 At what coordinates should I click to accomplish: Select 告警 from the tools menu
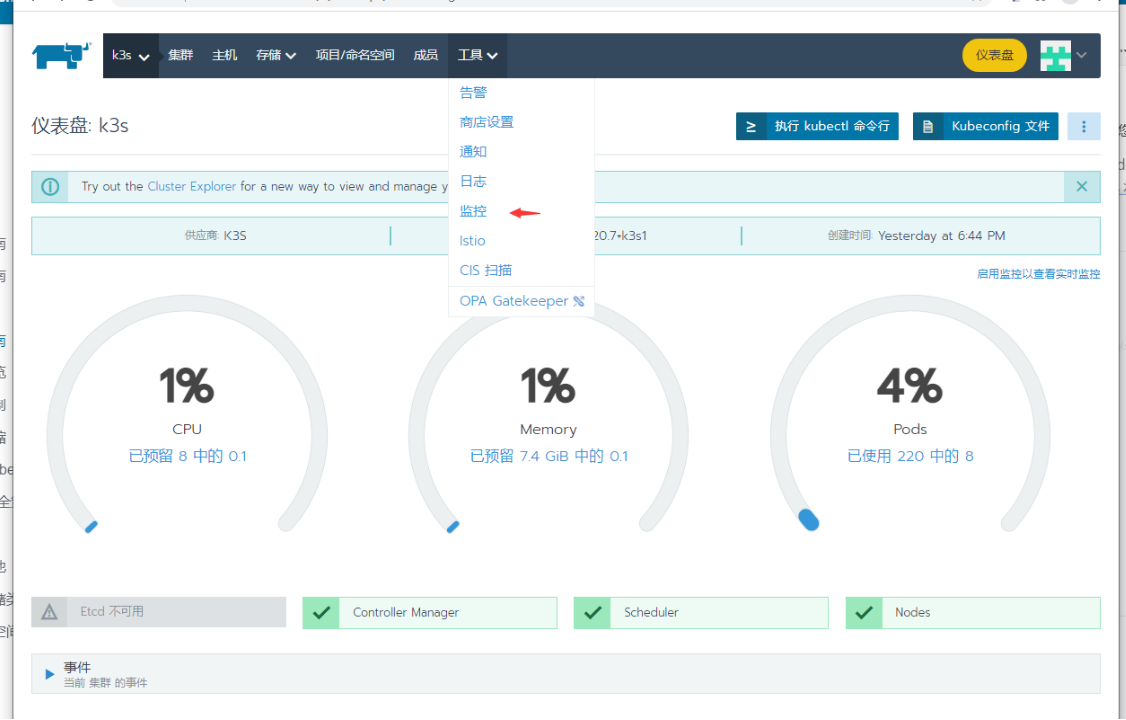pyautogui.click(x=473, y=93)
